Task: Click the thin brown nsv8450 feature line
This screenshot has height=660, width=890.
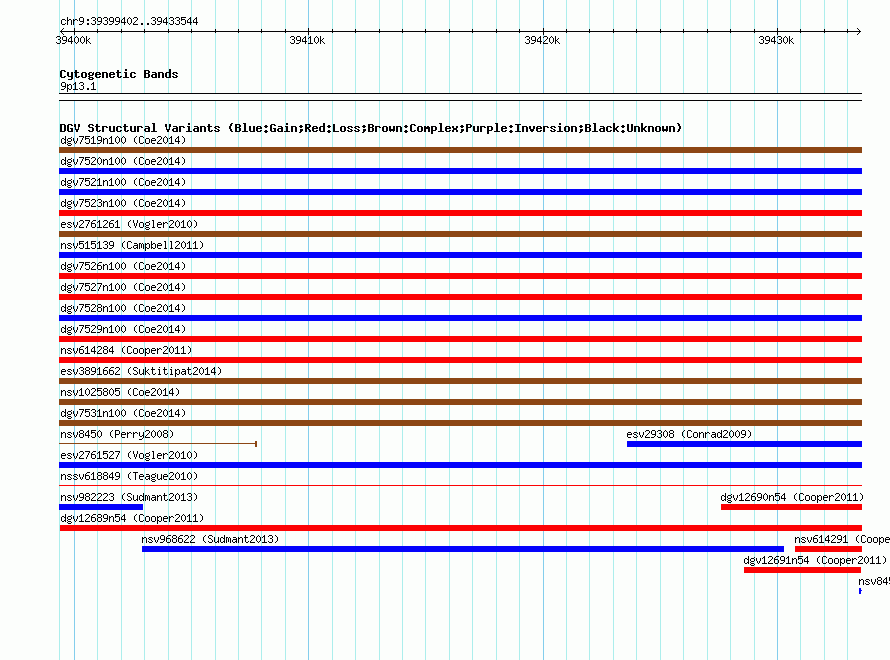Action: click(x=158, y=444)
